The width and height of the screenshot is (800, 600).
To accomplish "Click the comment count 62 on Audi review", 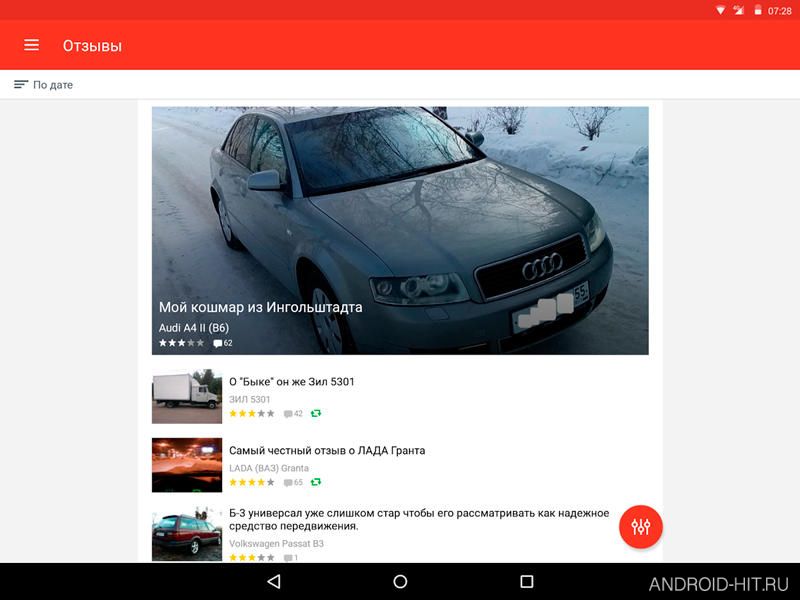I will click(x=223, y=343).
